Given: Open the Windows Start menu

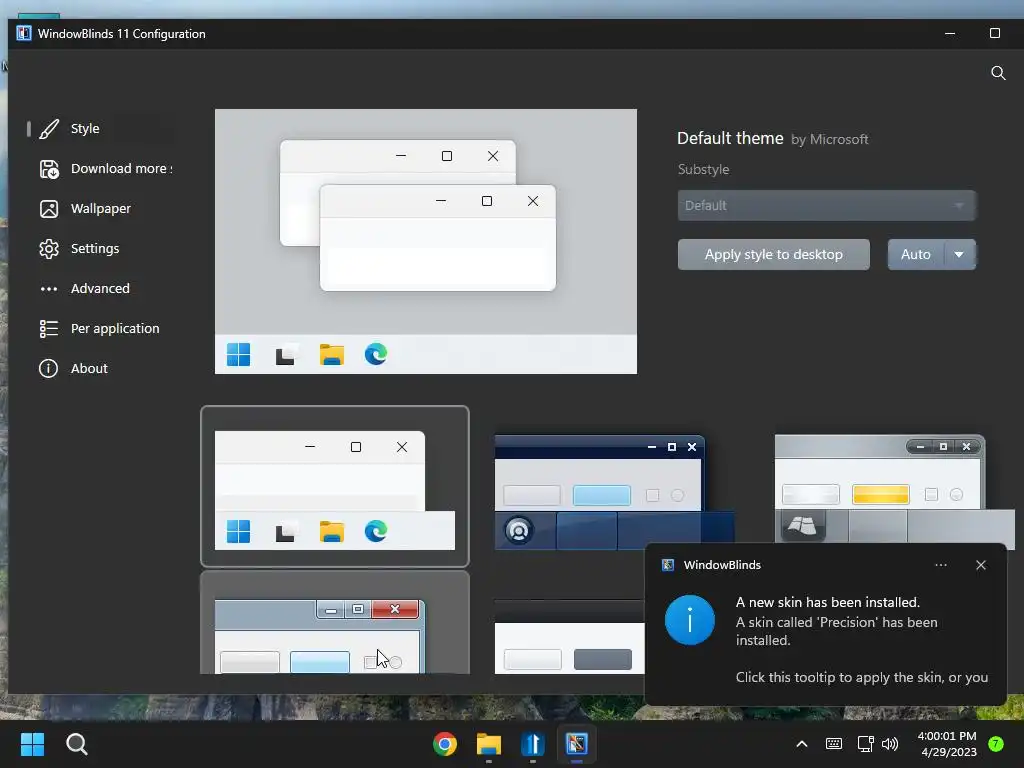Looking at the screenshot, I should pos(32,744).
